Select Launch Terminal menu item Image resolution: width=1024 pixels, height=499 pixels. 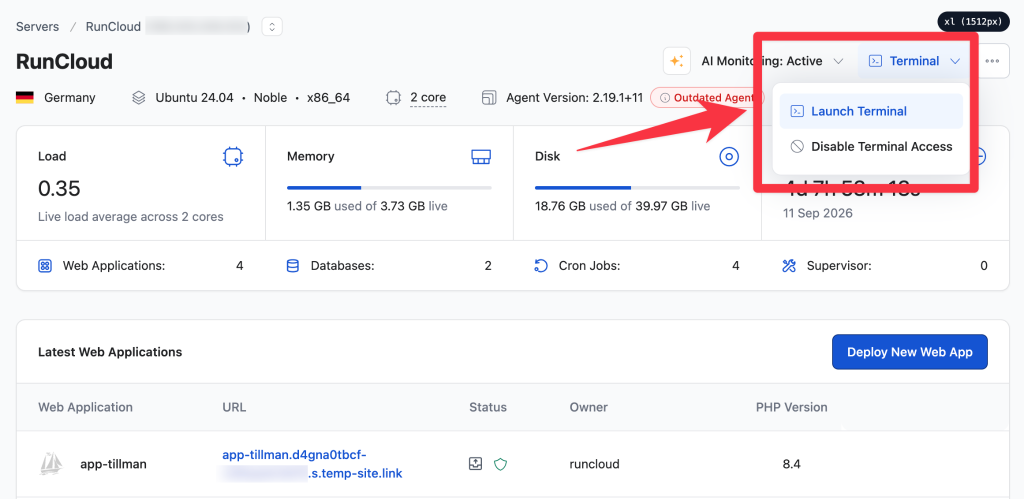point(871,111)
